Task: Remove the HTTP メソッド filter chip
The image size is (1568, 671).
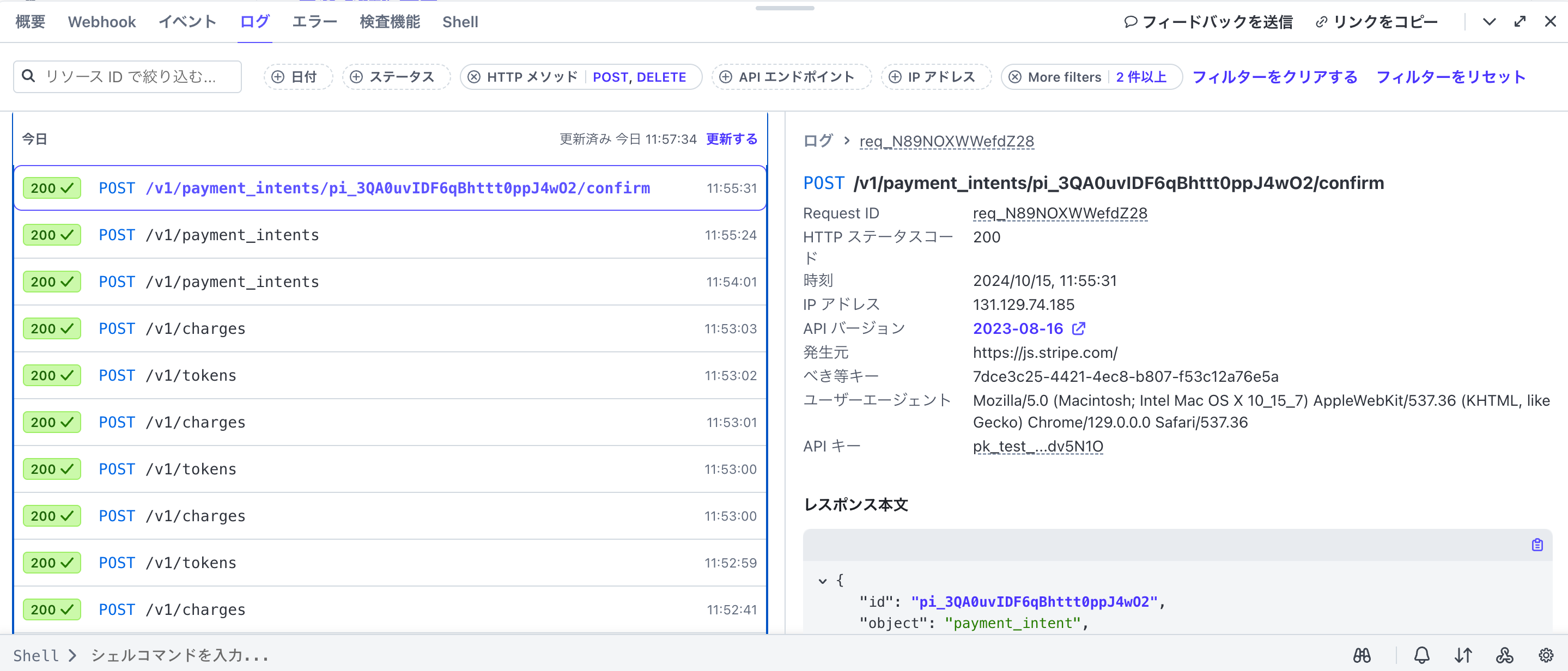Action: (473, 77)
